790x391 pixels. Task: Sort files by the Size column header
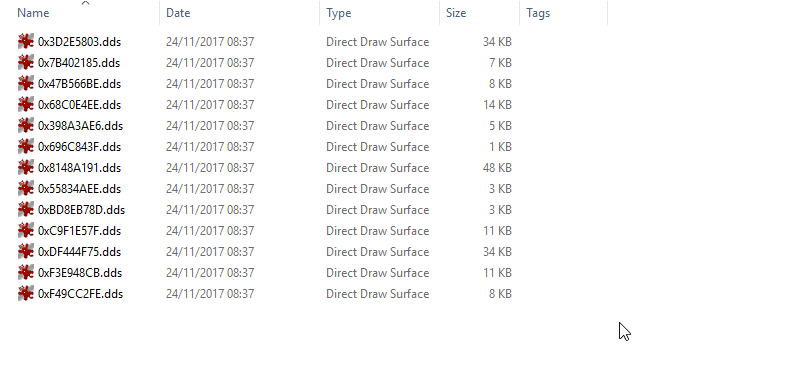(456, 13)
